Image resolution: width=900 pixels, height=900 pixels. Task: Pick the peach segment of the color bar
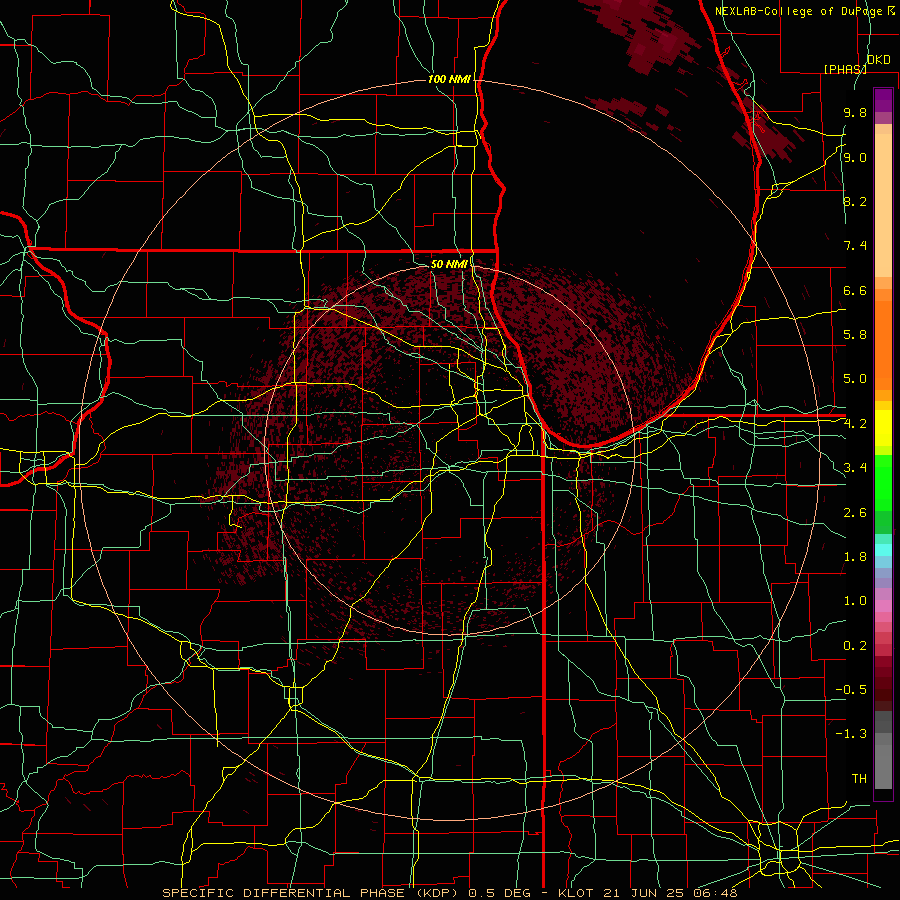pos(883,207)
